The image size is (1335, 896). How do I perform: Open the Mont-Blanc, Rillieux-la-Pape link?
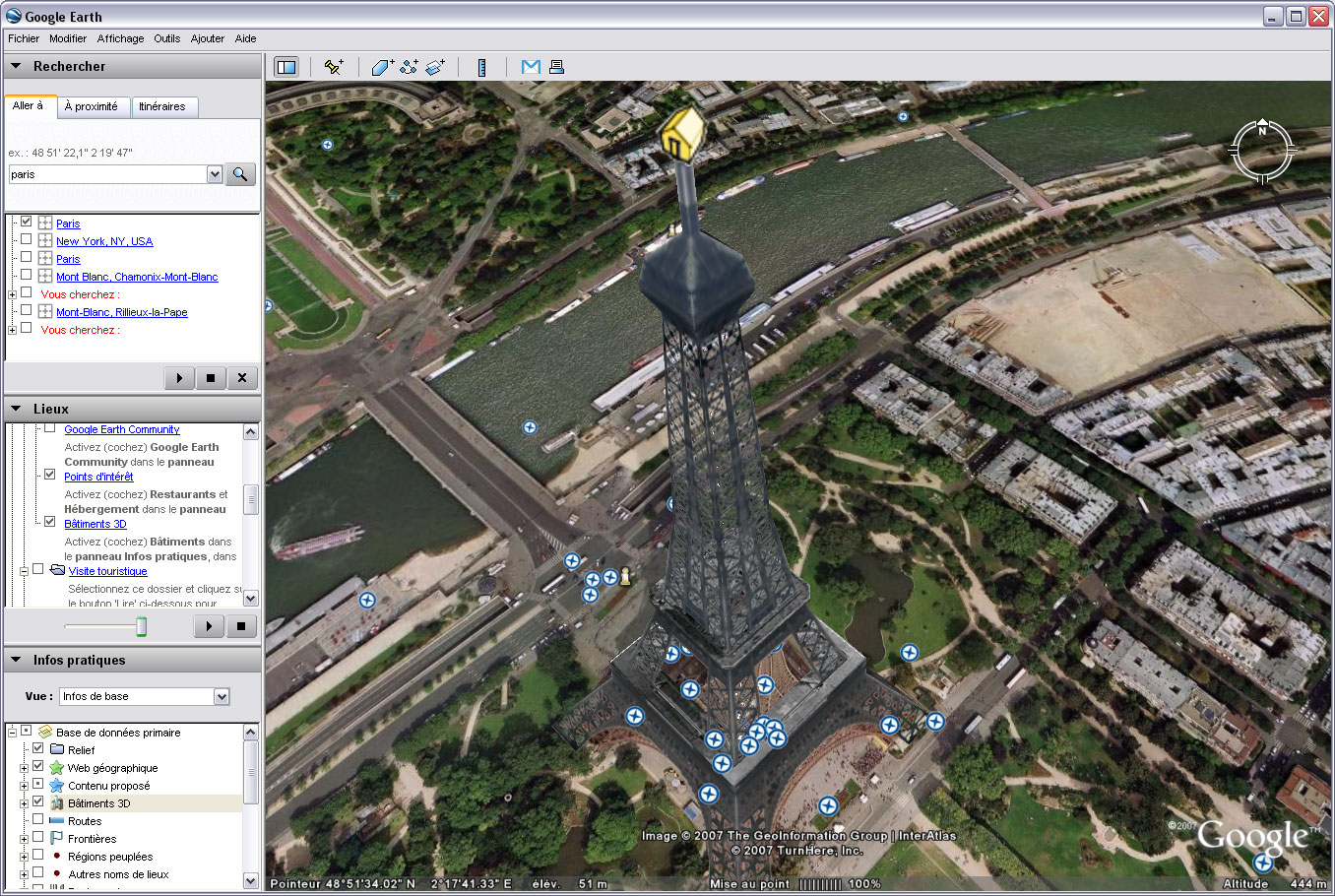click(122, 312)
